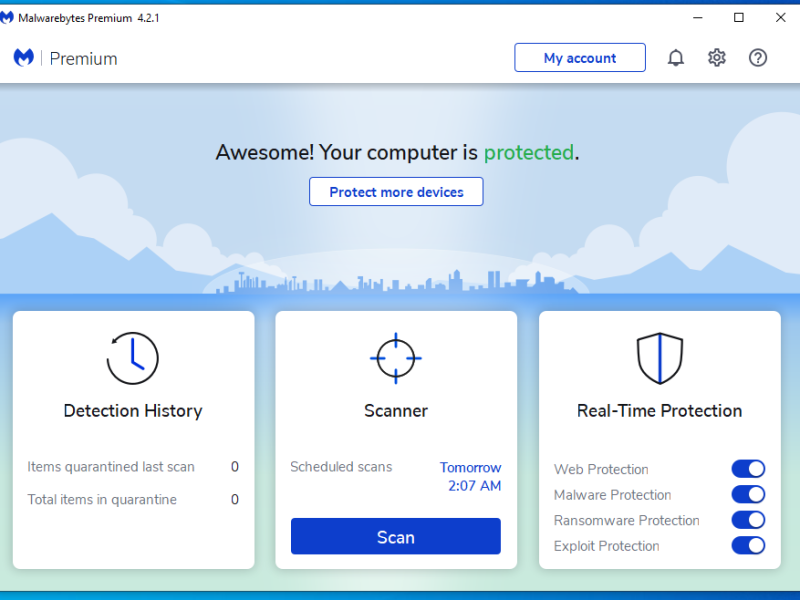
Task: Open the Real-Time Protection card title
Action: pyautogui.click(x=660, y=411)
